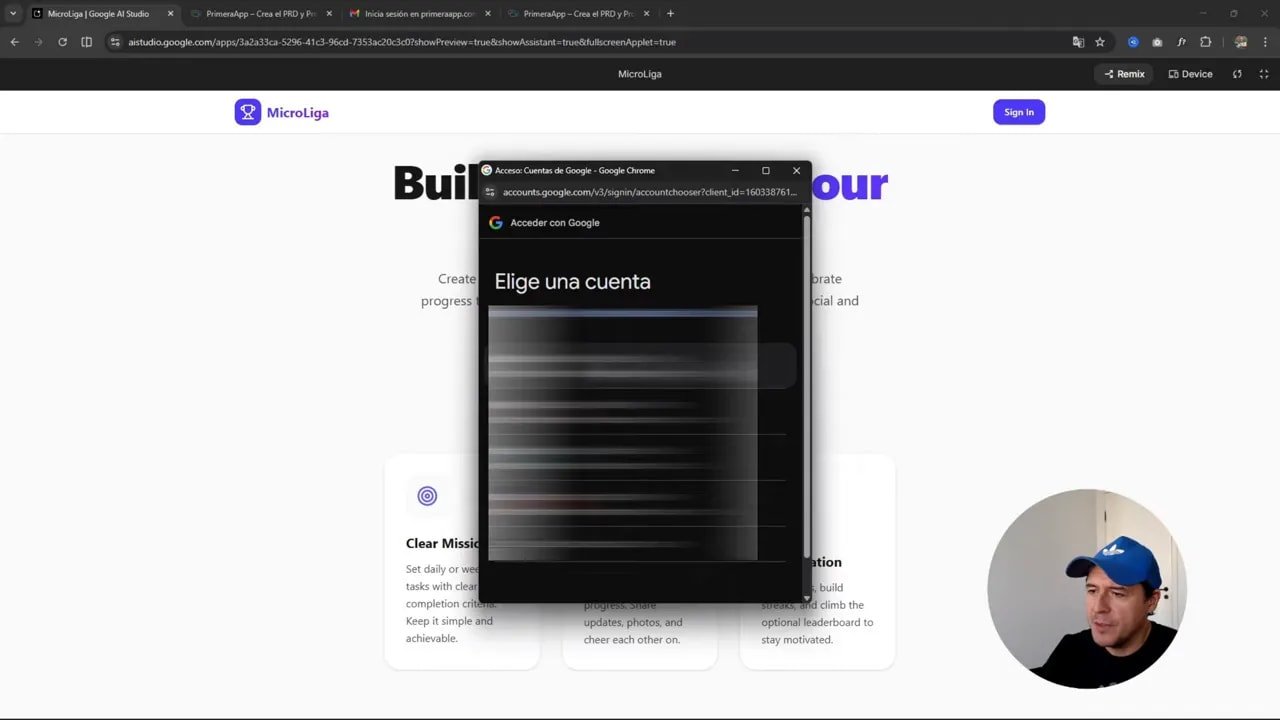Open Google Translate from the address bar
1280x720 pixels.
pyautogui.click(x=1078, y=42)
